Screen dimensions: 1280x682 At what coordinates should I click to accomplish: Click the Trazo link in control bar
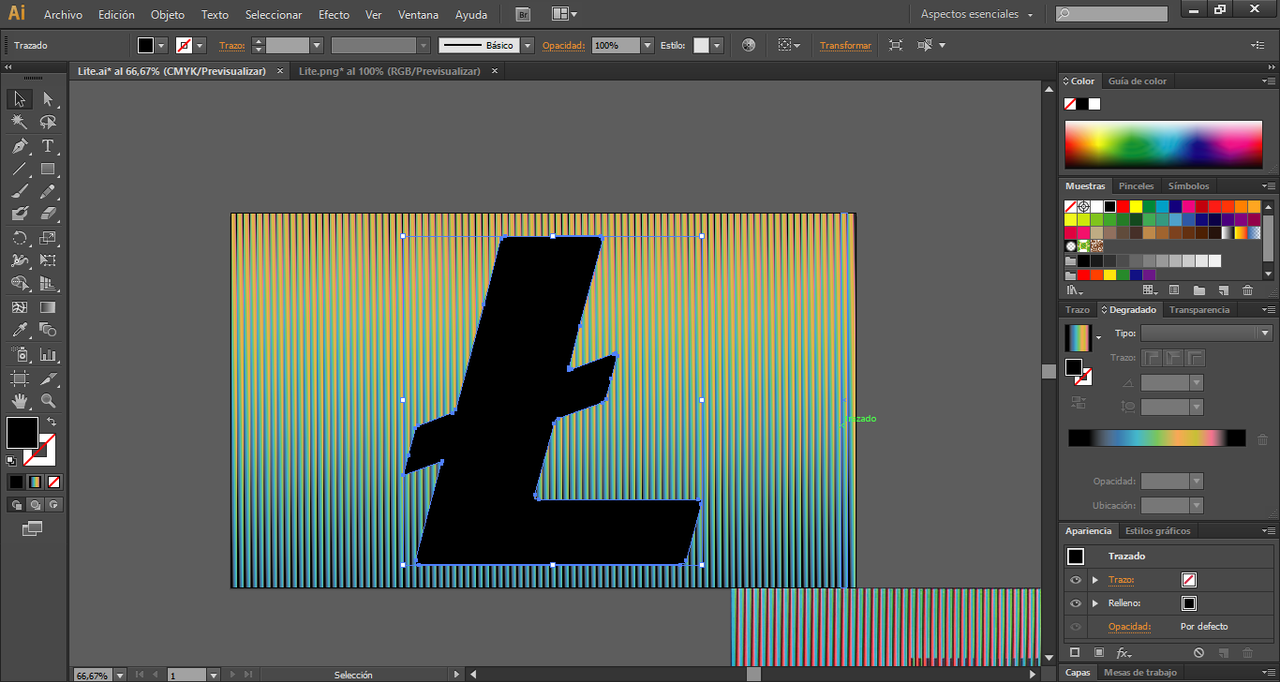tap(232, 45)
